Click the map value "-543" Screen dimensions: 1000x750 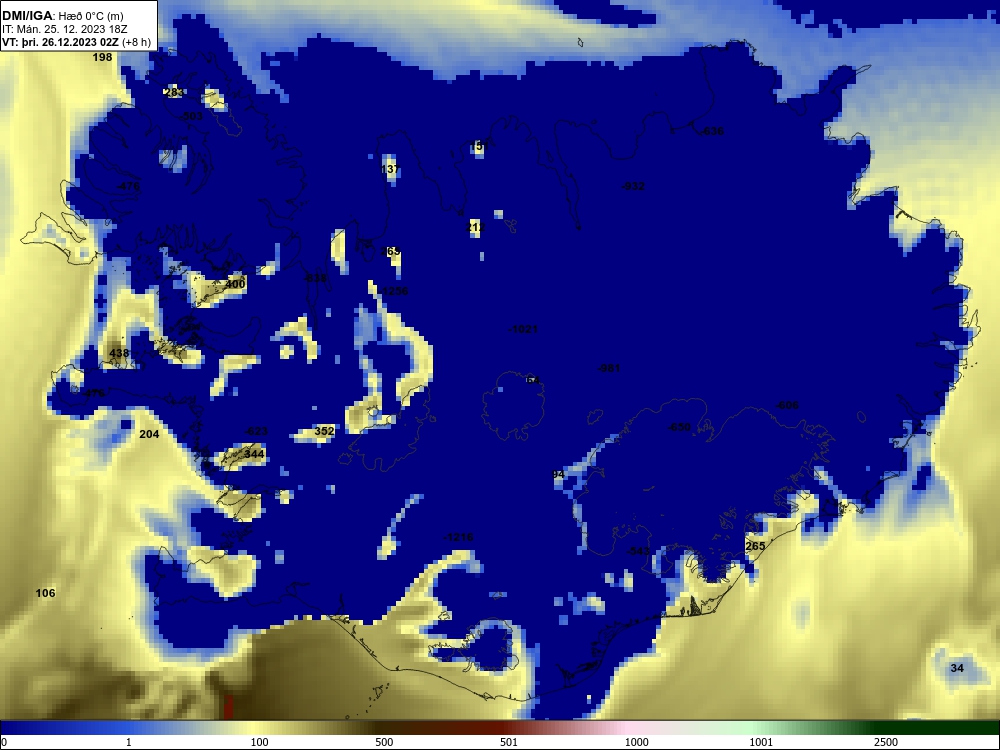(638, 551)
